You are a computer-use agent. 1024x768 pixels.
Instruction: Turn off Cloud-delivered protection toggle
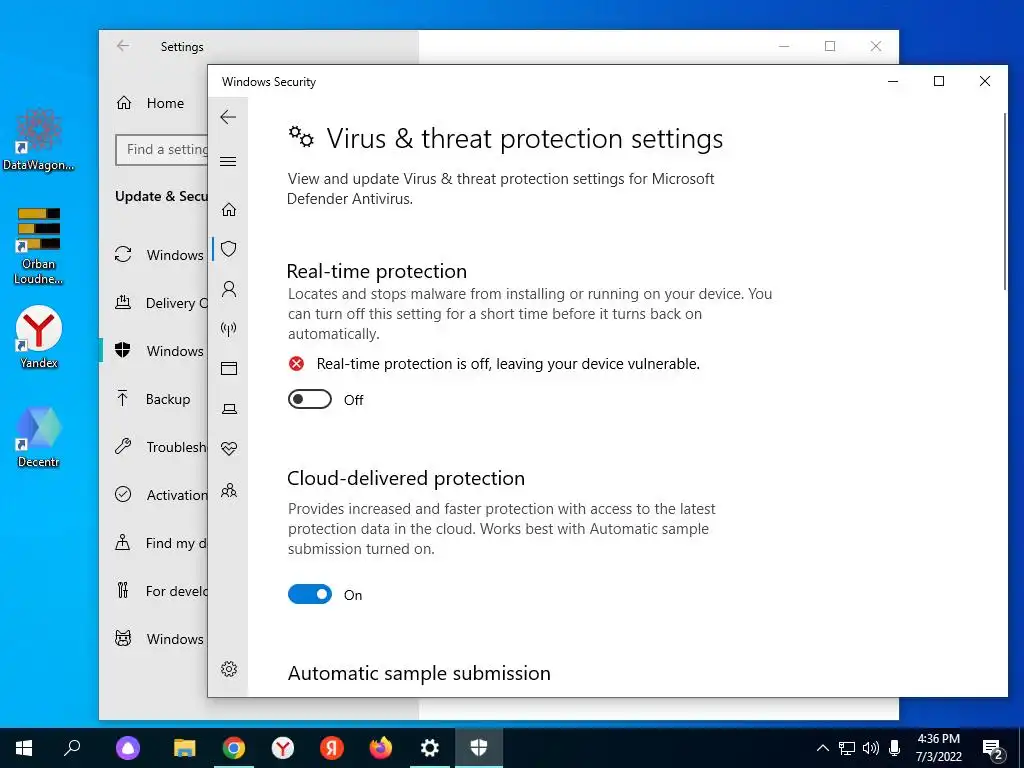[x=310, y=594]
